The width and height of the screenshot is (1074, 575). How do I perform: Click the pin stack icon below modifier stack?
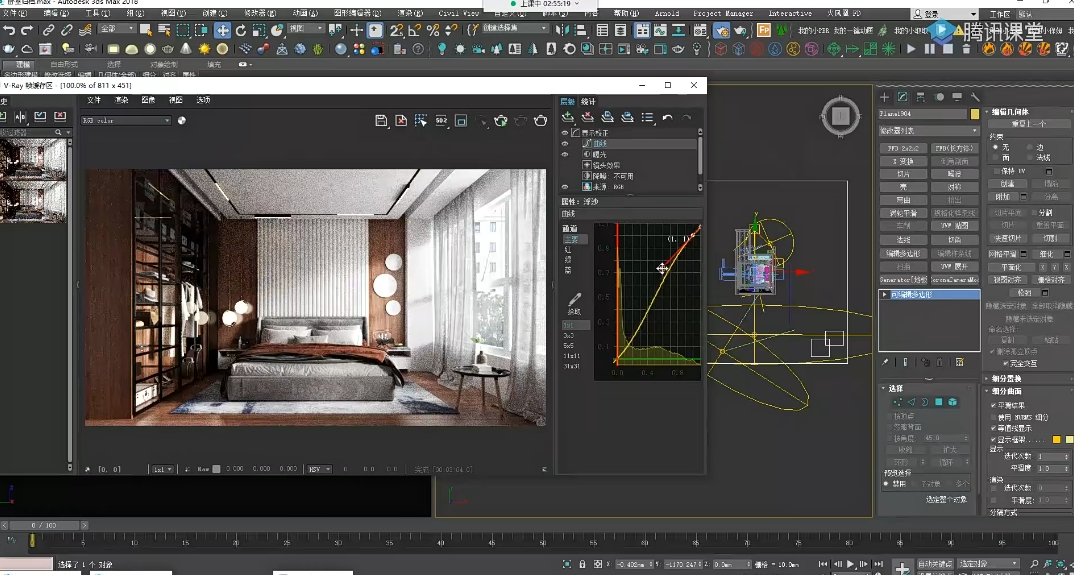tap(885, 362)
